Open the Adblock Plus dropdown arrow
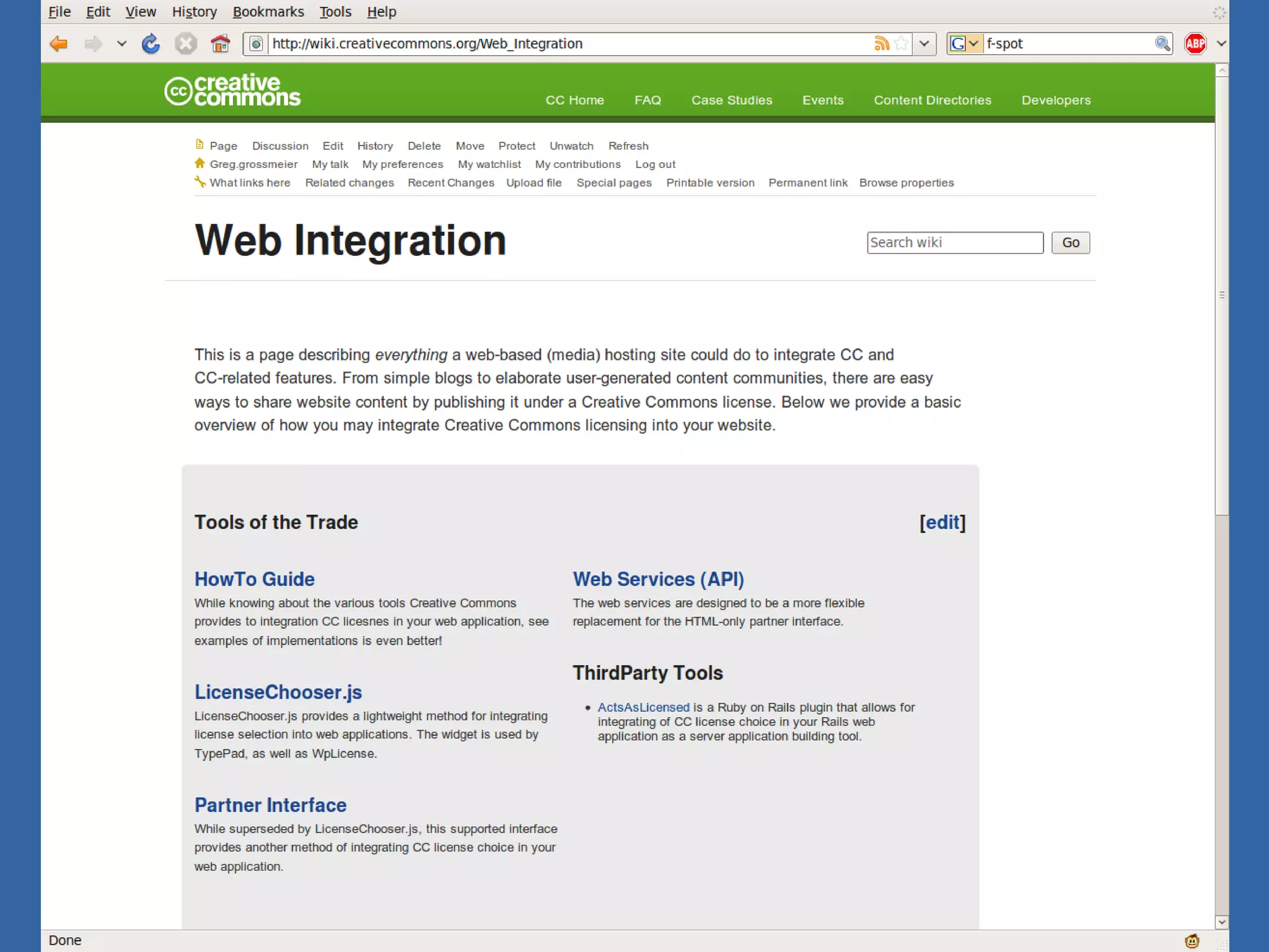Viewport: 1269px width, 952px height. point(1221,44)
